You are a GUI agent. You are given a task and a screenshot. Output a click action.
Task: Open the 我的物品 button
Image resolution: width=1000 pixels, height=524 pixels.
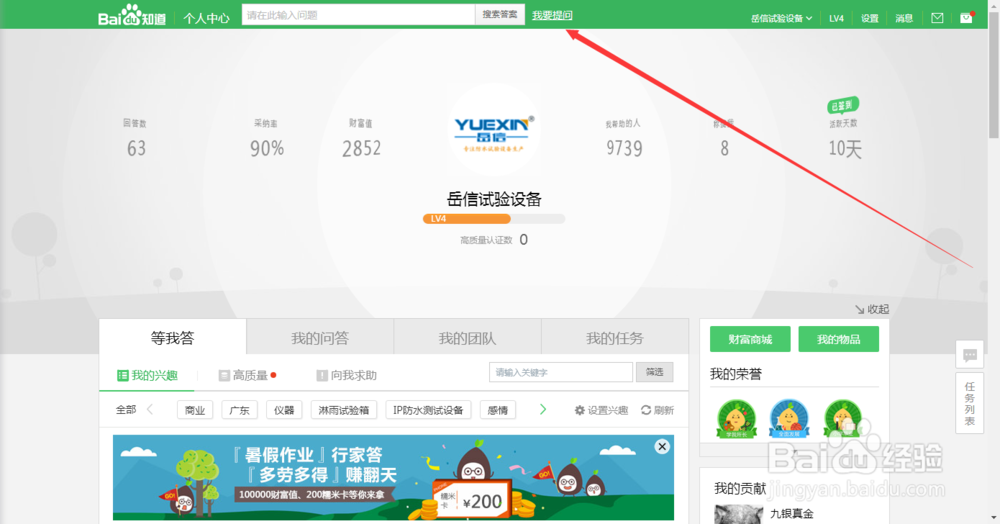(x=839, y=339)
